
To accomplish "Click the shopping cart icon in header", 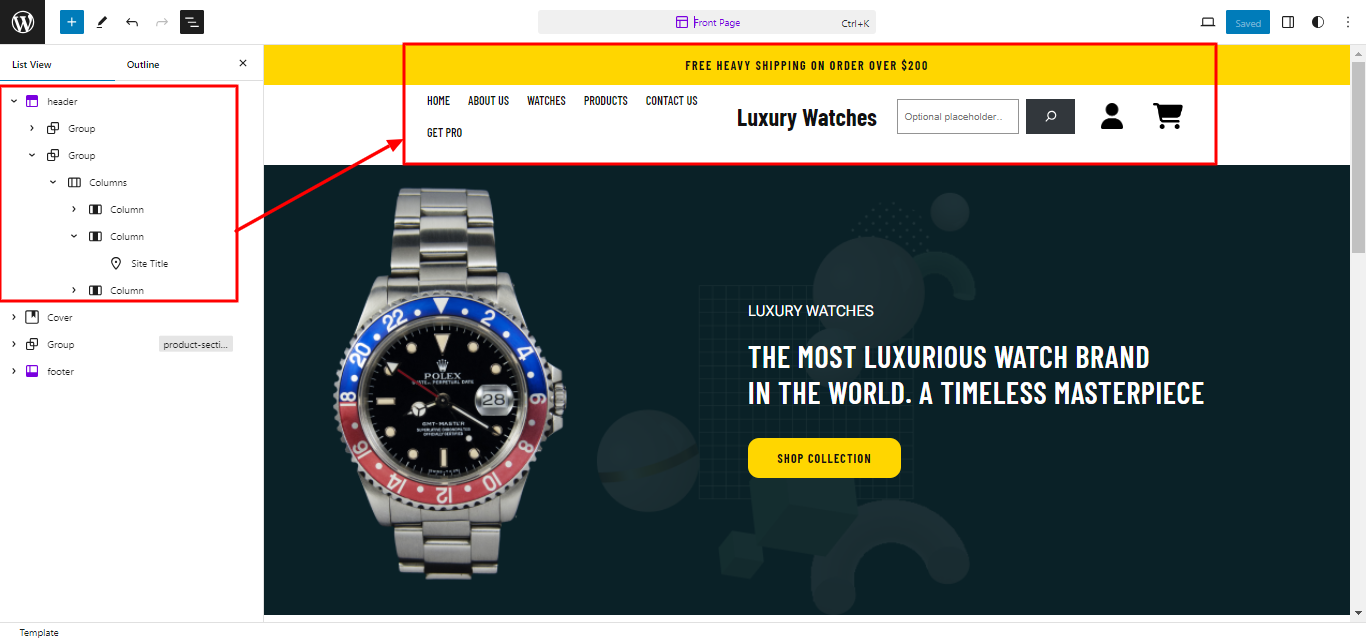I will [1167, 116].
